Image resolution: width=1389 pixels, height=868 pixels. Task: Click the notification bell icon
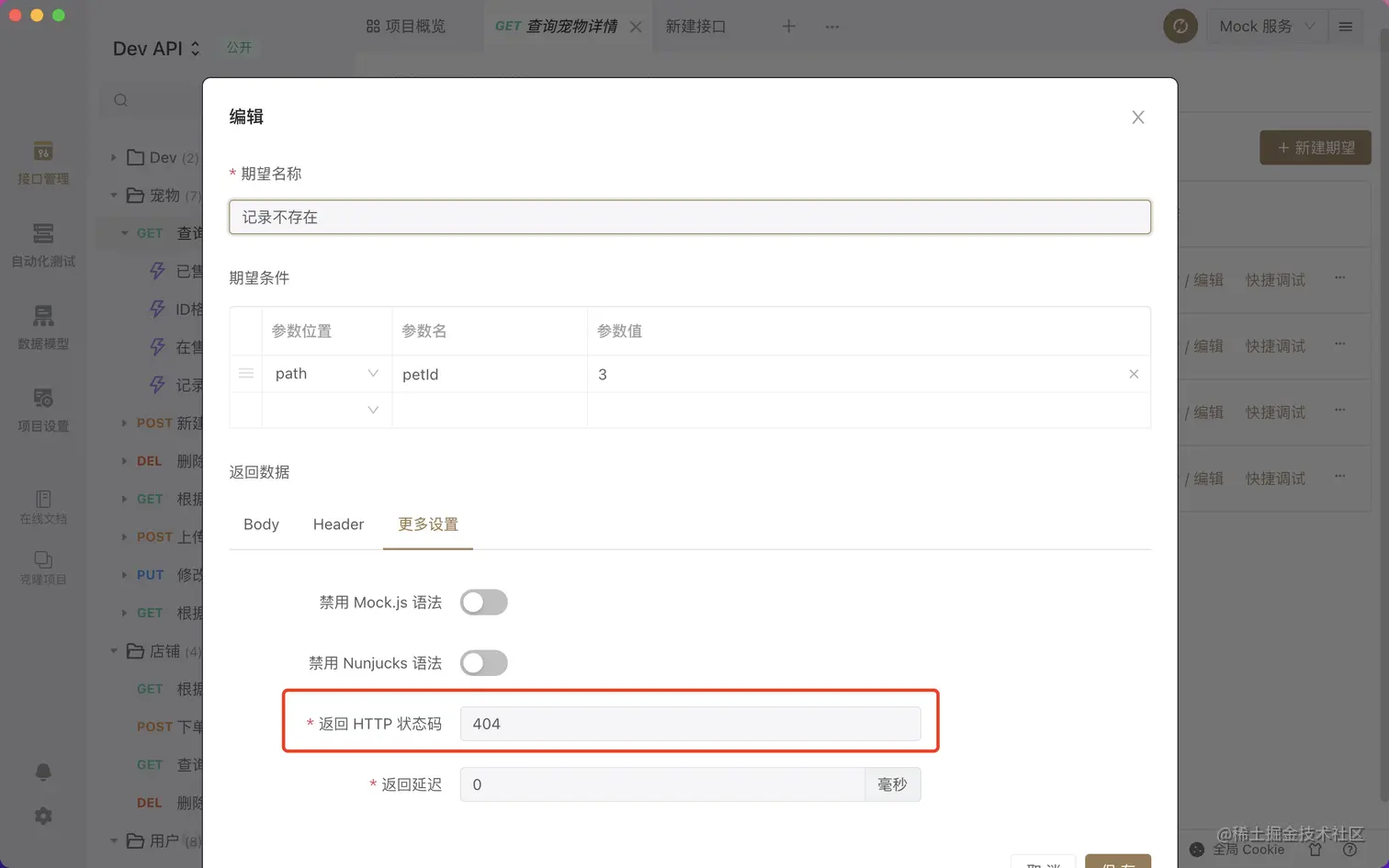click(x=43, y=772)
